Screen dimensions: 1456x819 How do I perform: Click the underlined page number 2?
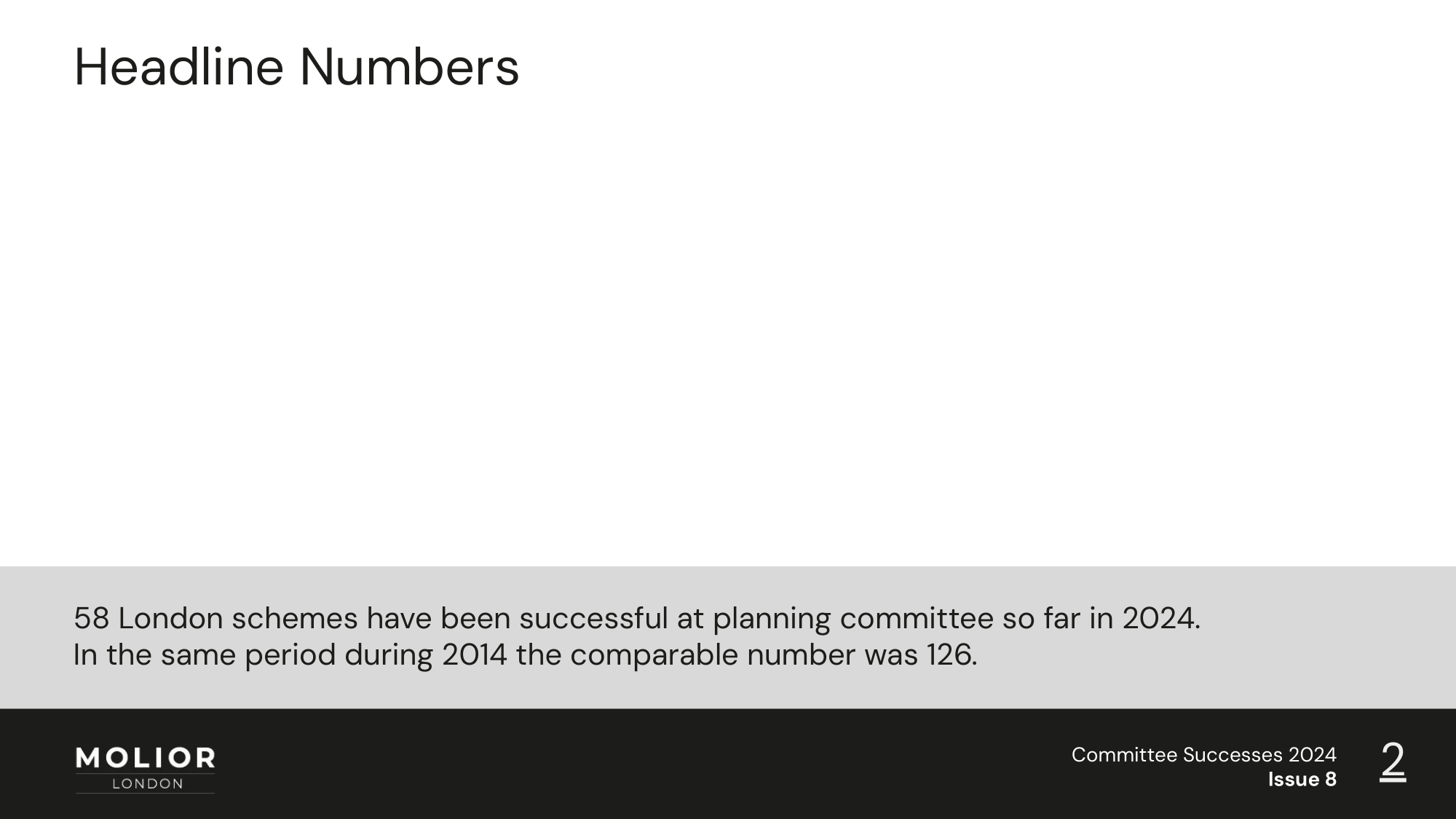coord(1393,762)
